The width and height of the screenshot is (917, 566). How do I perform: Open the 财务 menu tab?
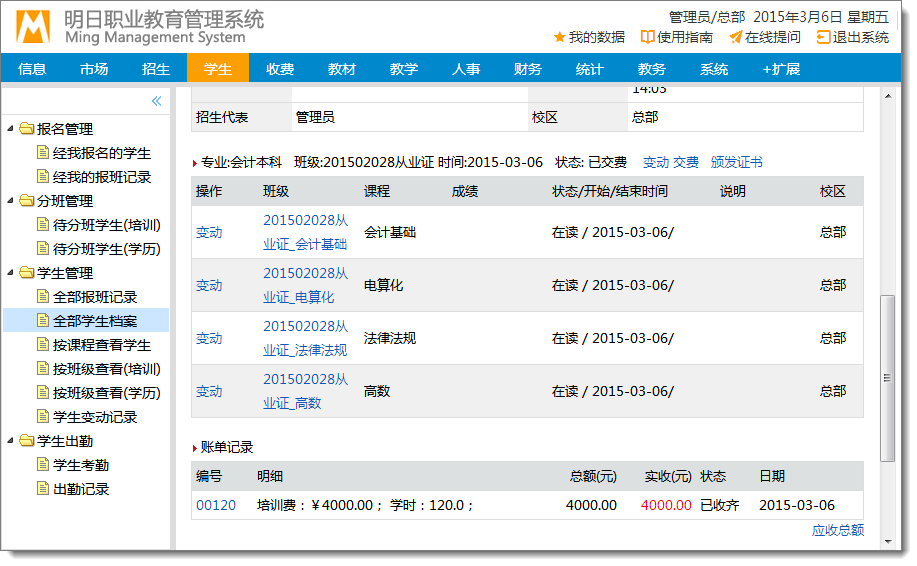pyautogui.click(x=528, y=69)
